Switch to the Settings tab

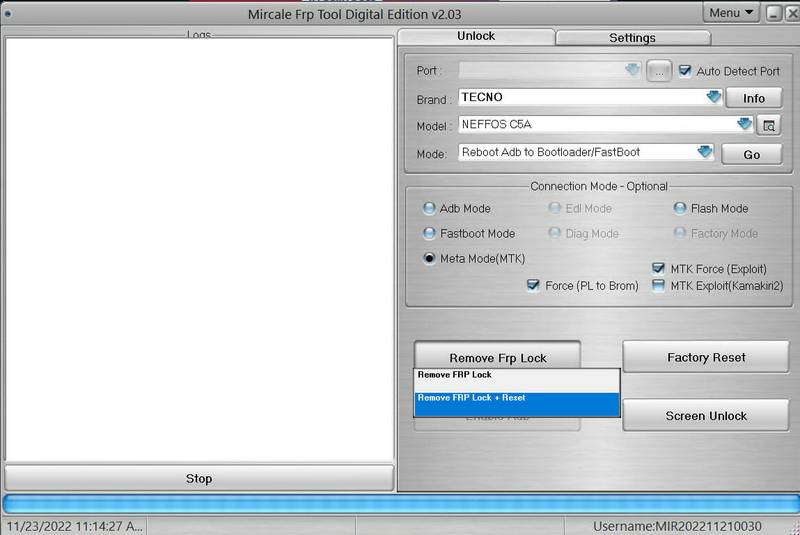click(x=633, y=38)
